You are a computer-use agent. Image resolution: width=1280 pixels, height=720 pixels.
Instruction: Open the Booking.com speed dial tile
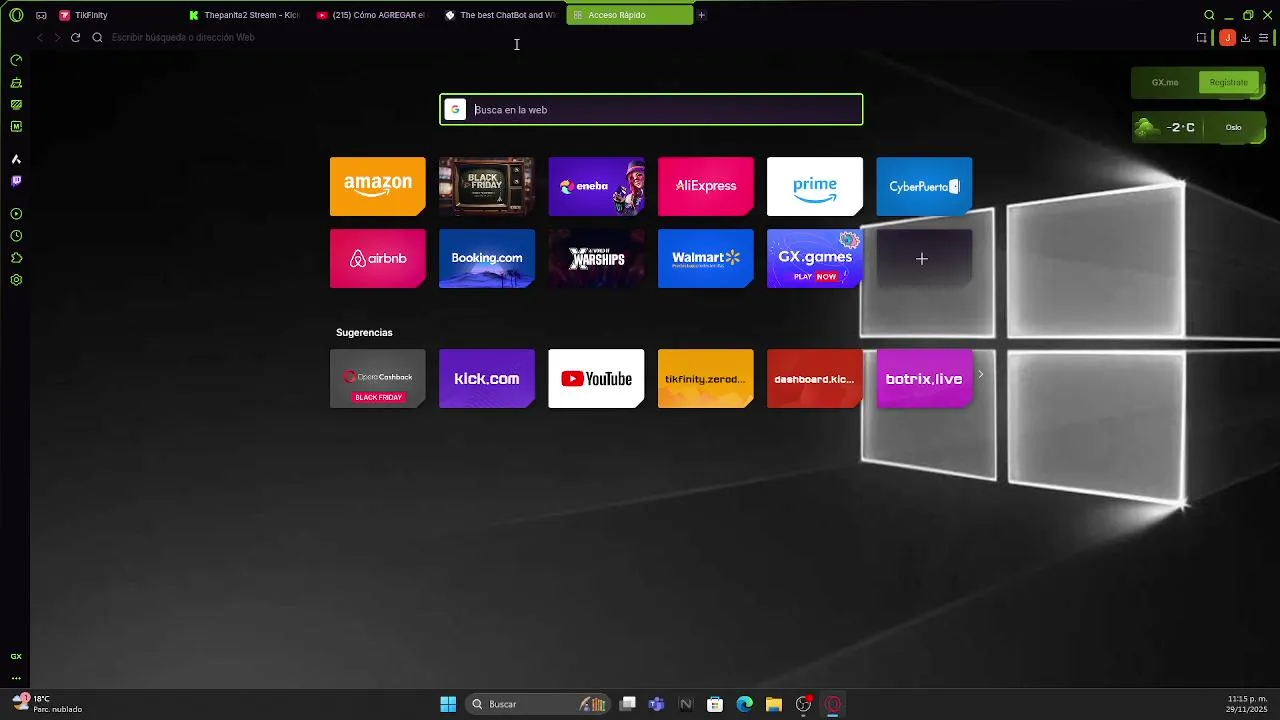pos(487,258)
